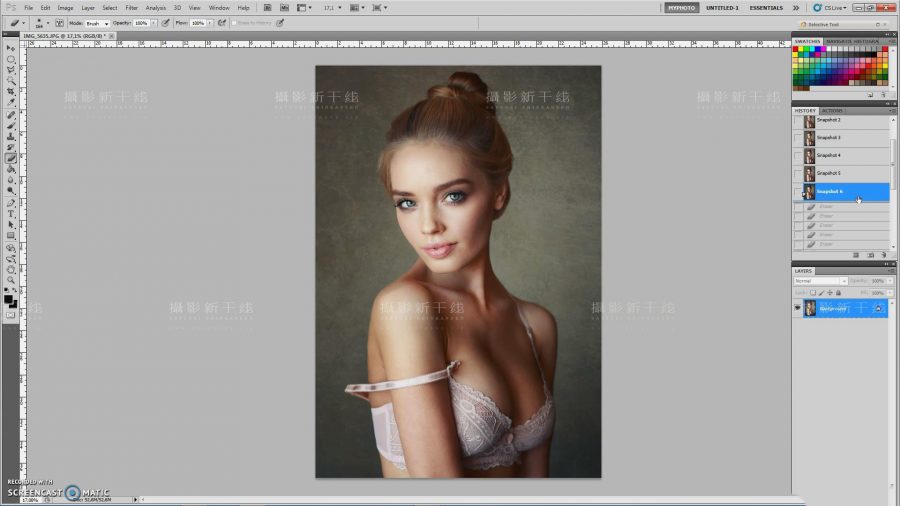This screenshot has width=900, height=506.
Task: Open the eraser Mode dropdown
Action: pyautogui.click(x=98, y=24)
